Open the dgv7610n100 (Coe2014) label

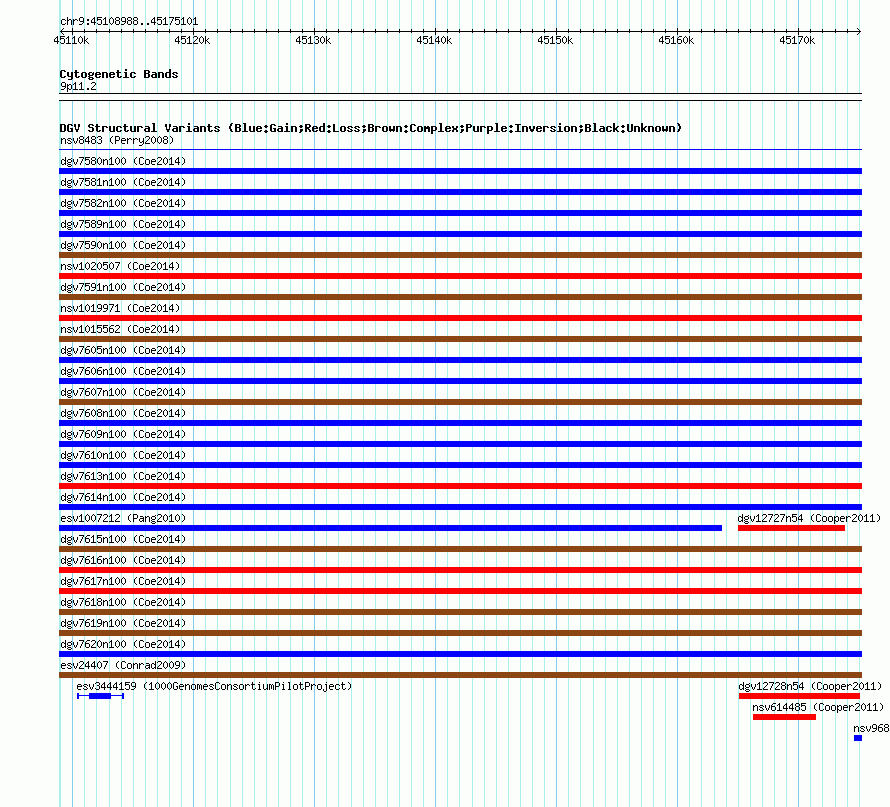pos(123,455)
